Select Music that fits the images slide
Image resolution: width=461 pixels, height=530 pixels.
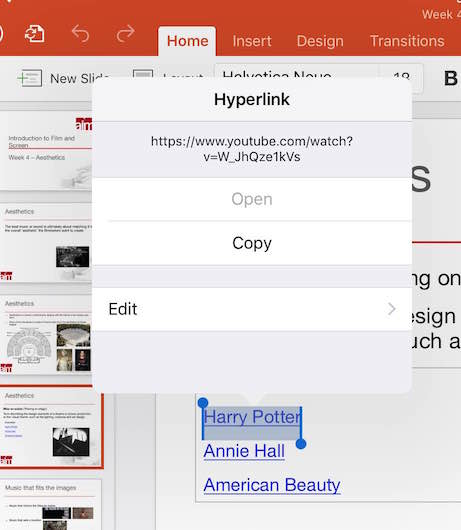point(51,504)
